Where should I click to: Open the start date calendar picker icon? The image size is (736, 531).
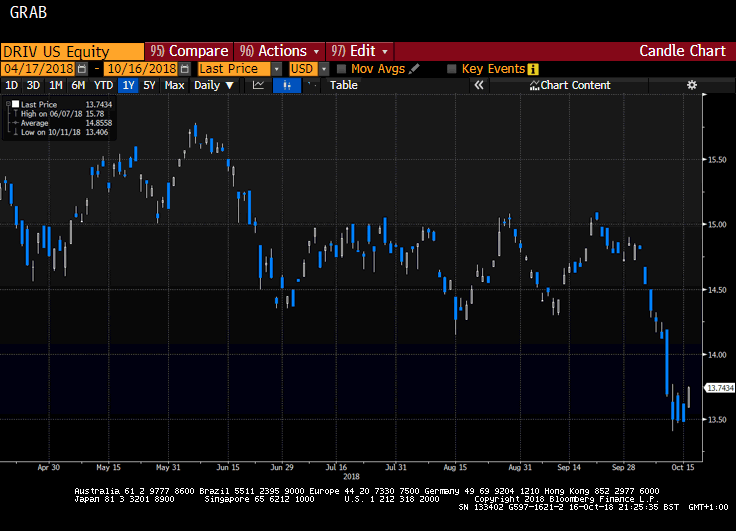[x=82, y=69]
